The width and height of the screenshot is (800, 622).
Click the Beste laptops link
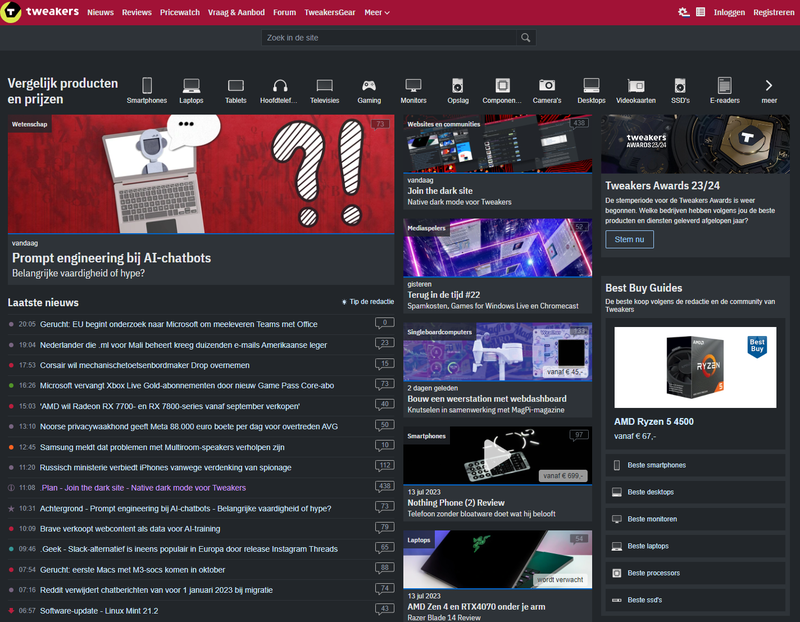pos(648,546)
